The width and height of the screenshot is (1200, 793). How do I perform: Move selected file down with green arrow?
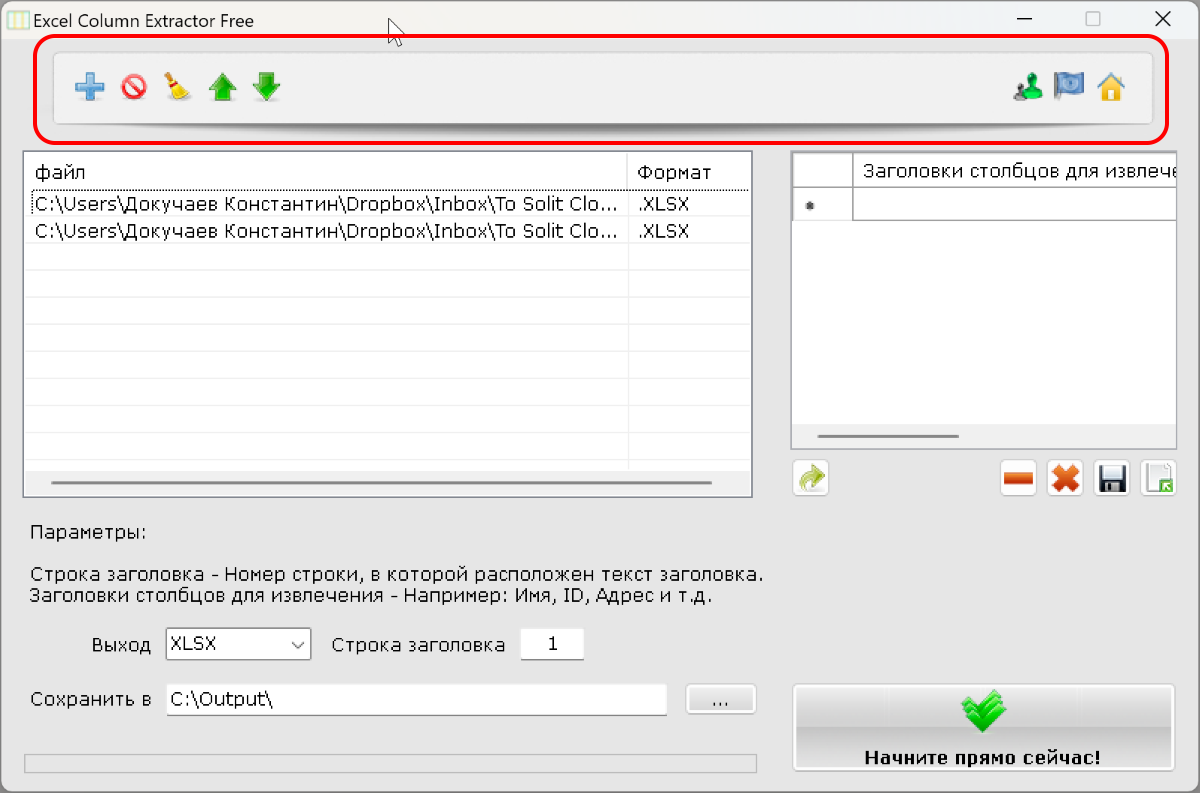(266, 87)
